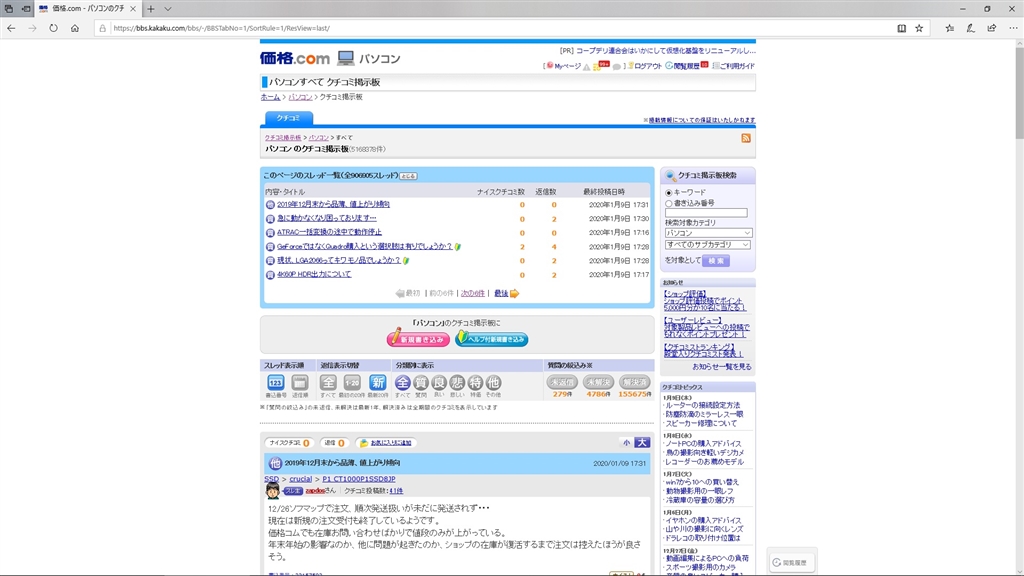Click 新規書き込み button
The height and width of the screenshot is (576, 1024).
tap(417, 339)
